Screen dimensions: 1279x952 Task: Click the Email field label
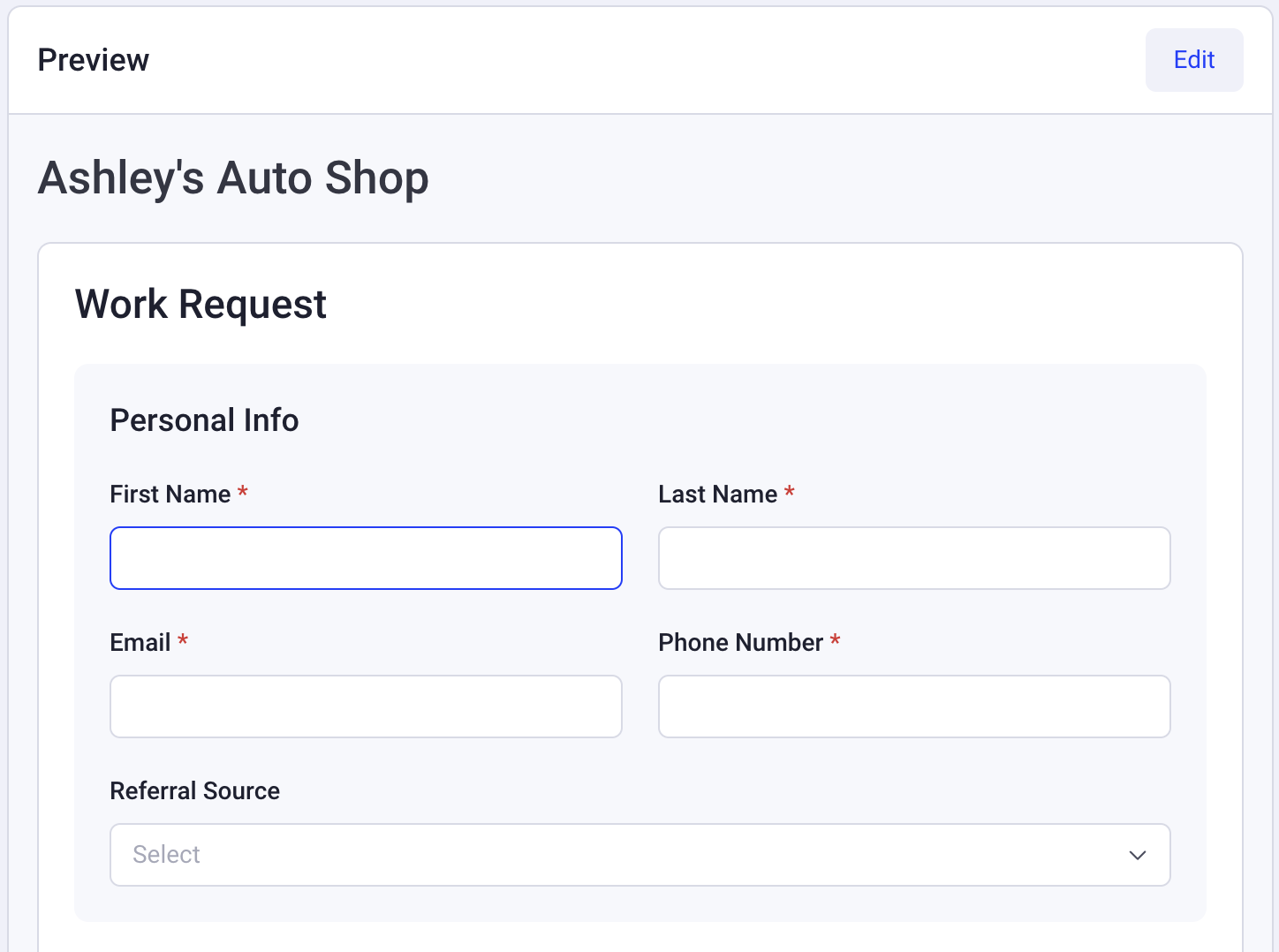[139, 642]
